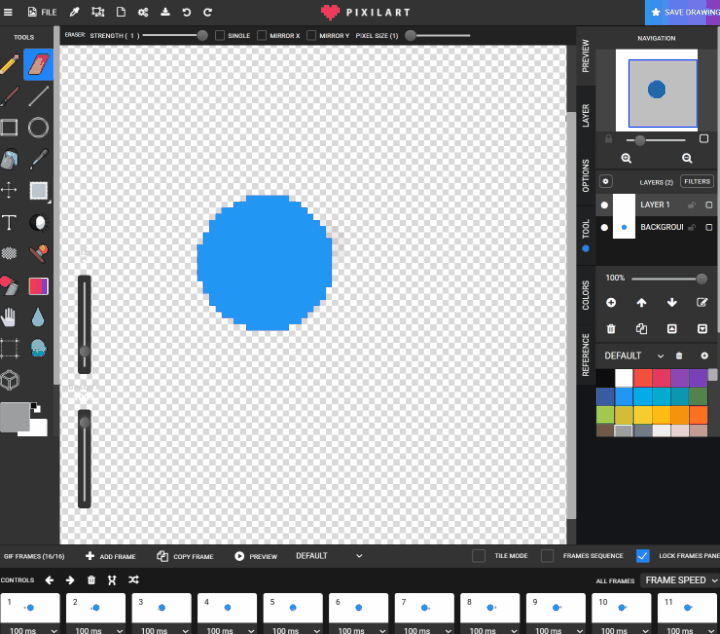The width and height of the screenshot is (720, 634).
Task: Enable the Single checkbox
Action: click(x=220, y=35)
